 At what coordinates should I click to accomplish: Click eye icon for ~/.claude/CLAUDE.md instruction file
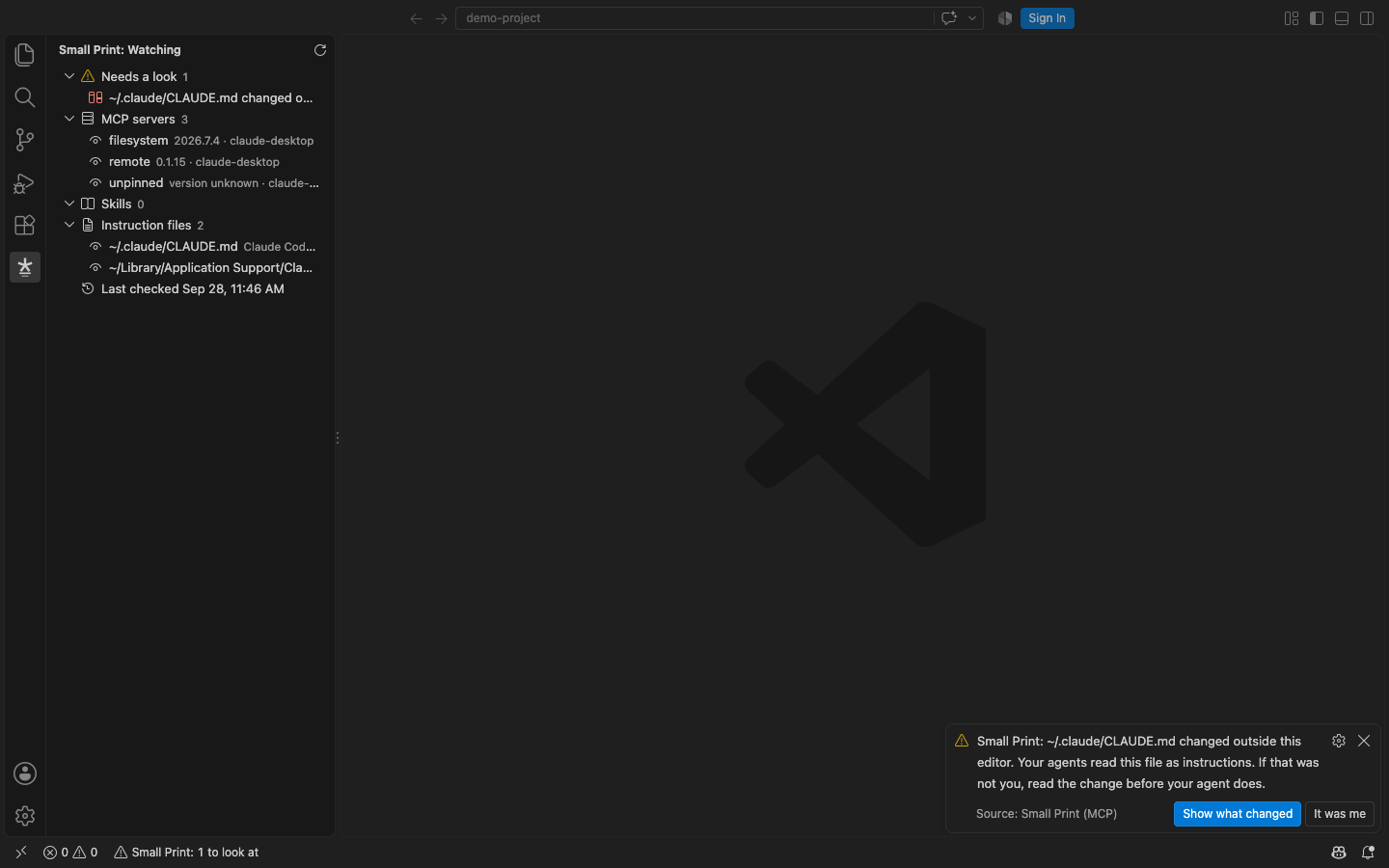tap(95, 247)
